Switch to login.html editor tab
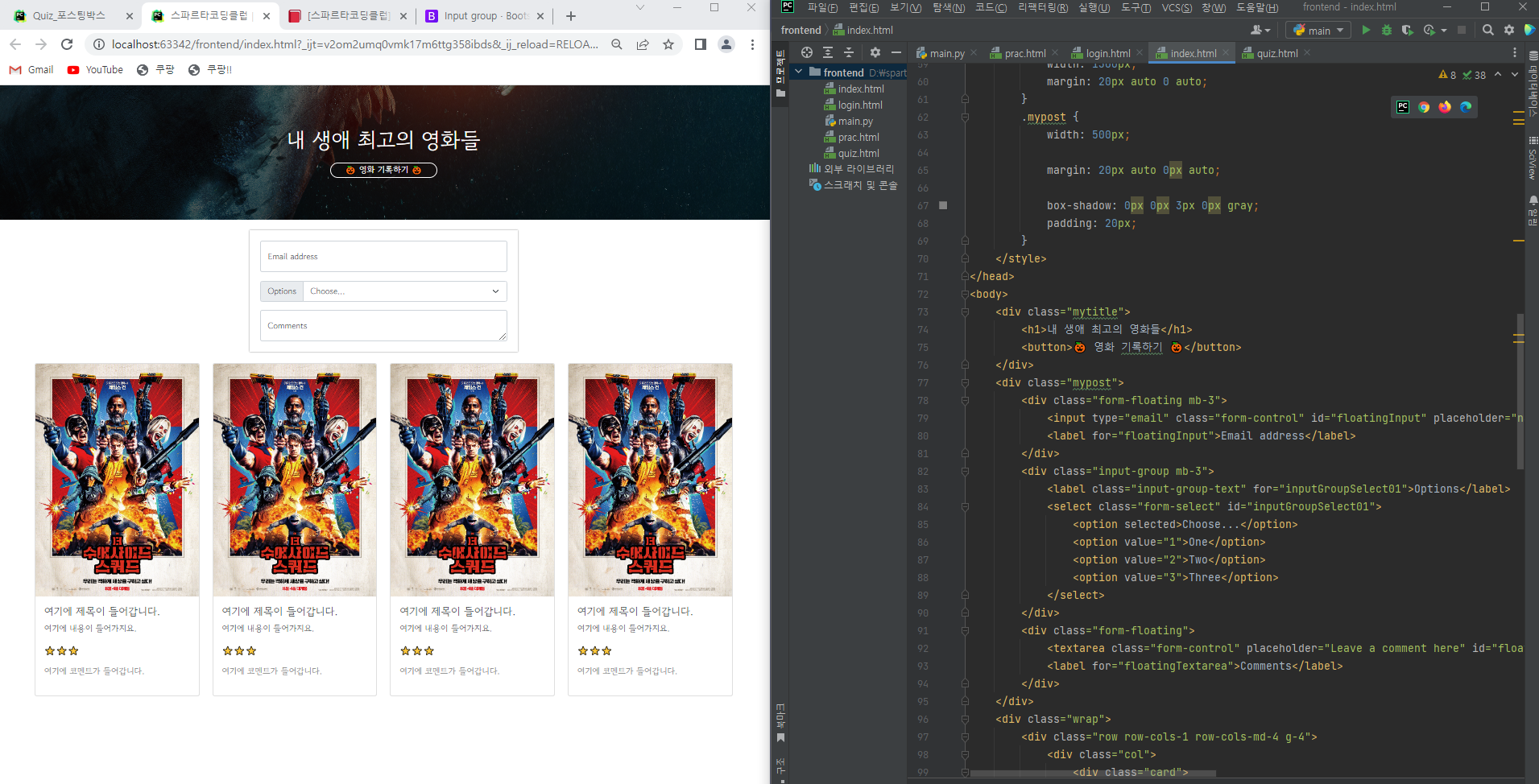Viewport: 1539px width, 784px height. click(1107, 53)
